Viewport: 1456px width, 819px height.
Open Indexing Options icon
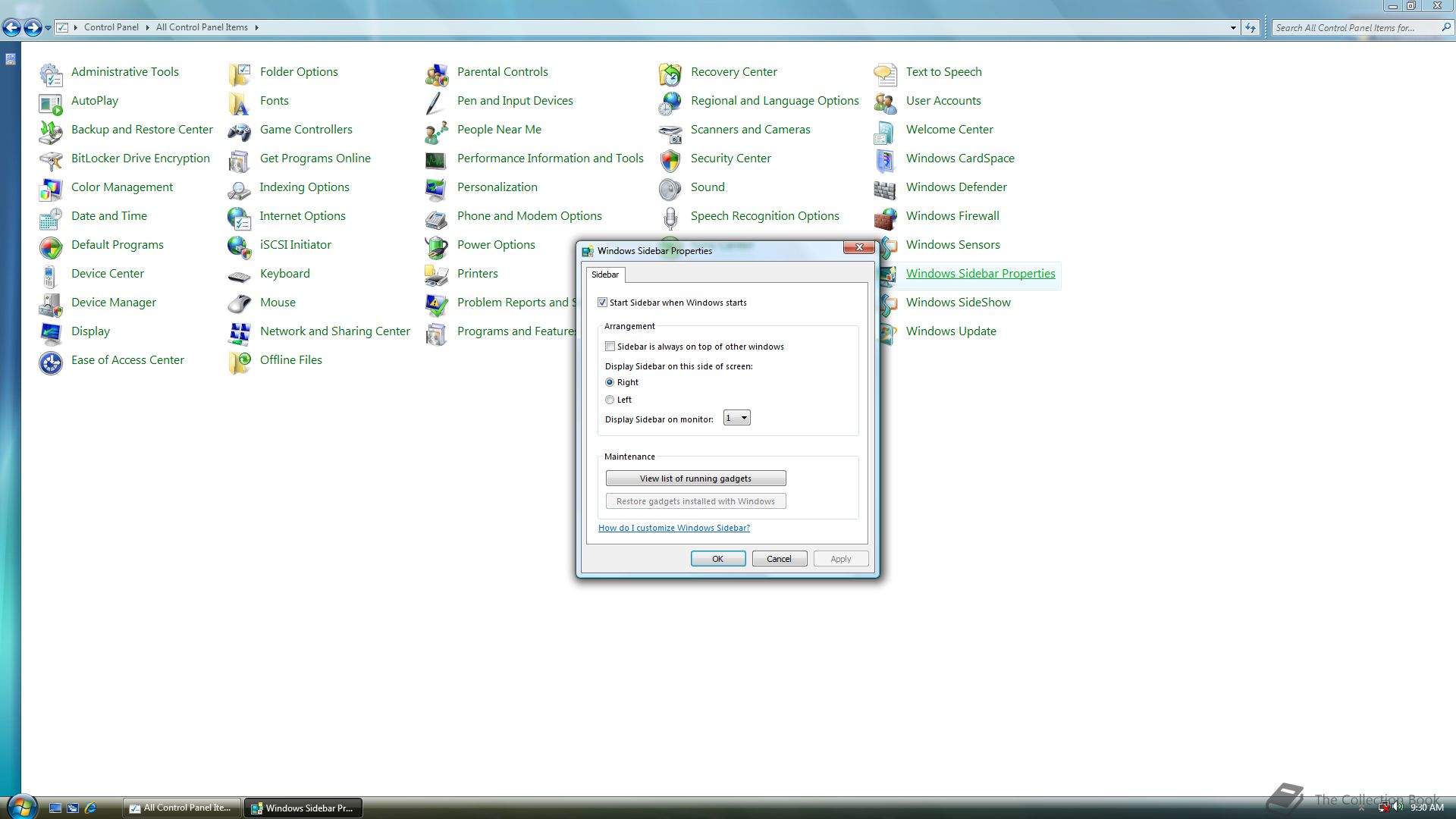[x=240, y=190]
